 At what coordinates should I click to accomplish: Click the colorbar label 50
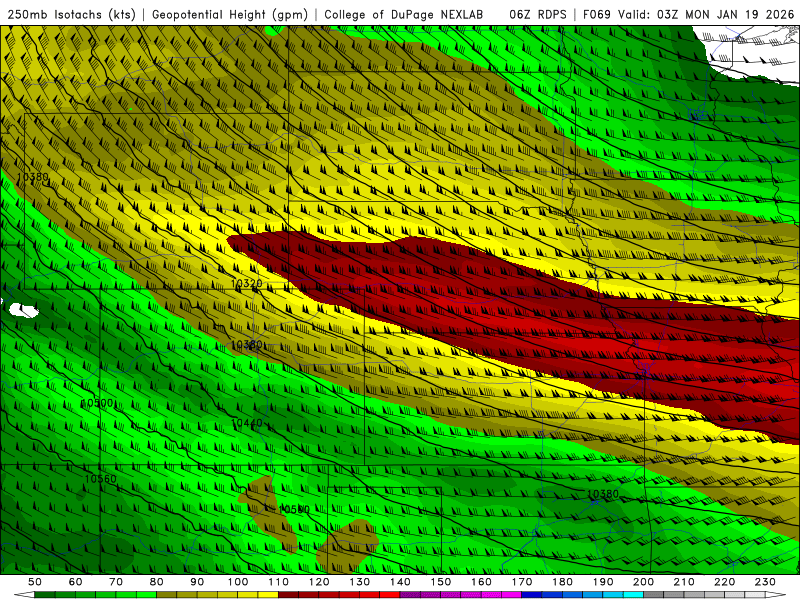point(35,582)
